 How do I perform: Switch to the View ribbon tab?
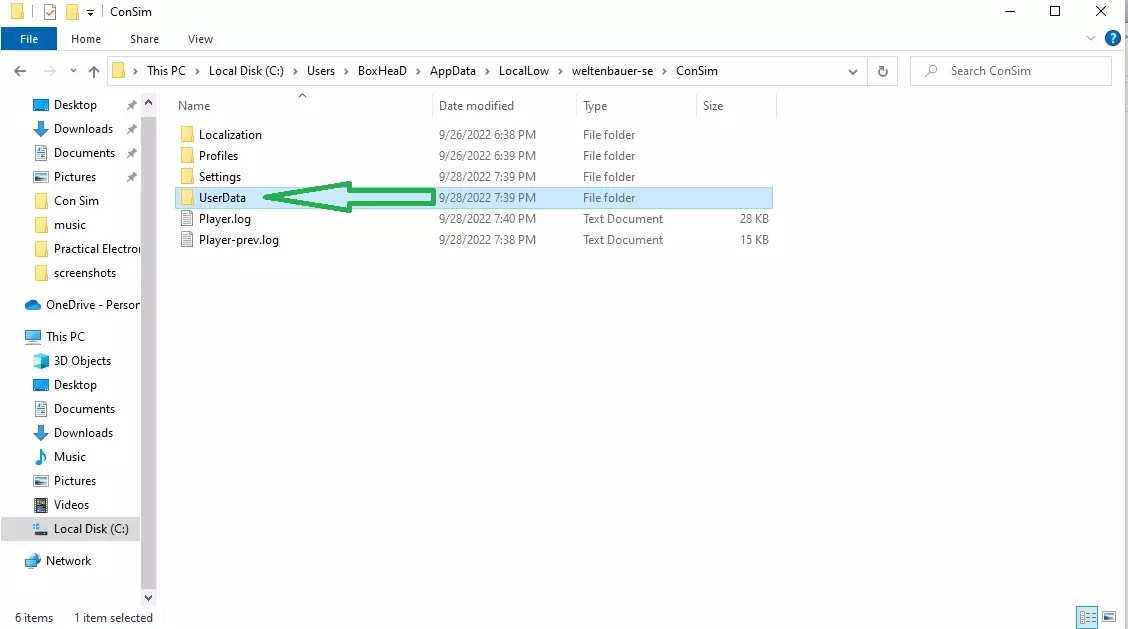(x=200, y=39)
